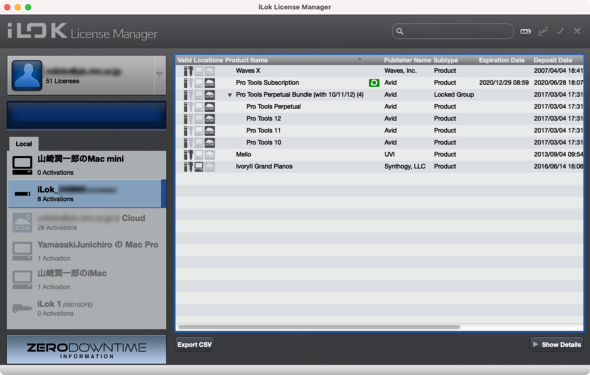Select the Local tab
The image size is (590, 375).
[24, 144]
